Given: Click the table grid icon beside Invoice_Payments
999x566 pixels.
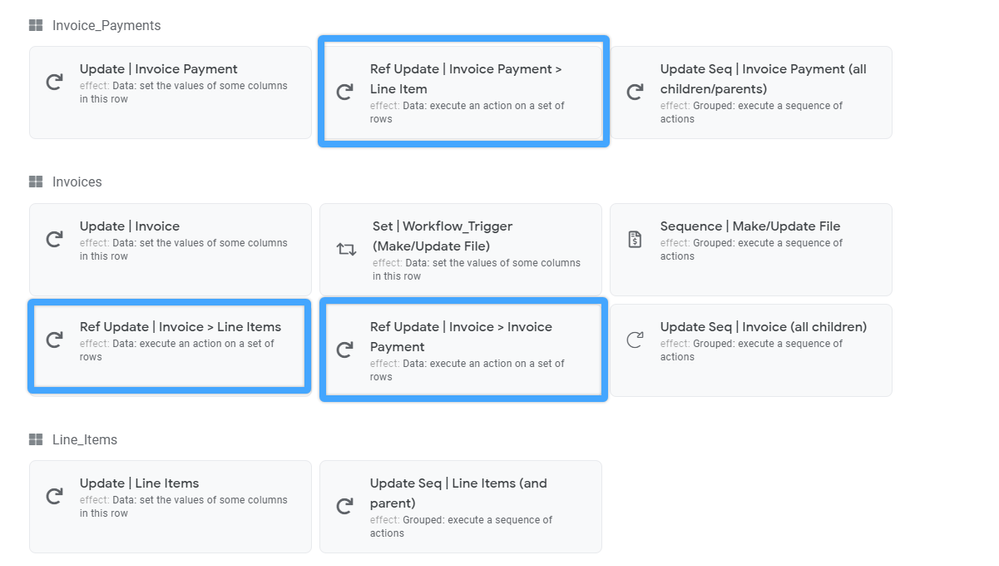Looking at the screenshot, I should pos(36,25).
